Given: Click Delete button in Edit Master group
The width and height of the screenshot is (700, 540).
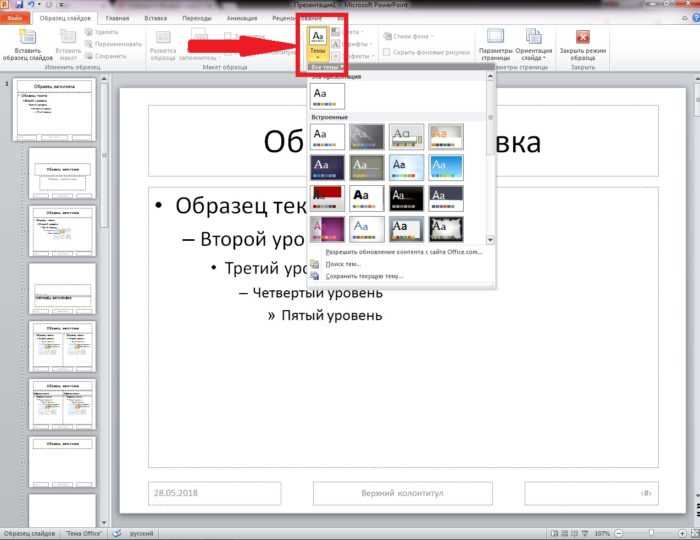Looking at the screenshot, I should [102, 32].
